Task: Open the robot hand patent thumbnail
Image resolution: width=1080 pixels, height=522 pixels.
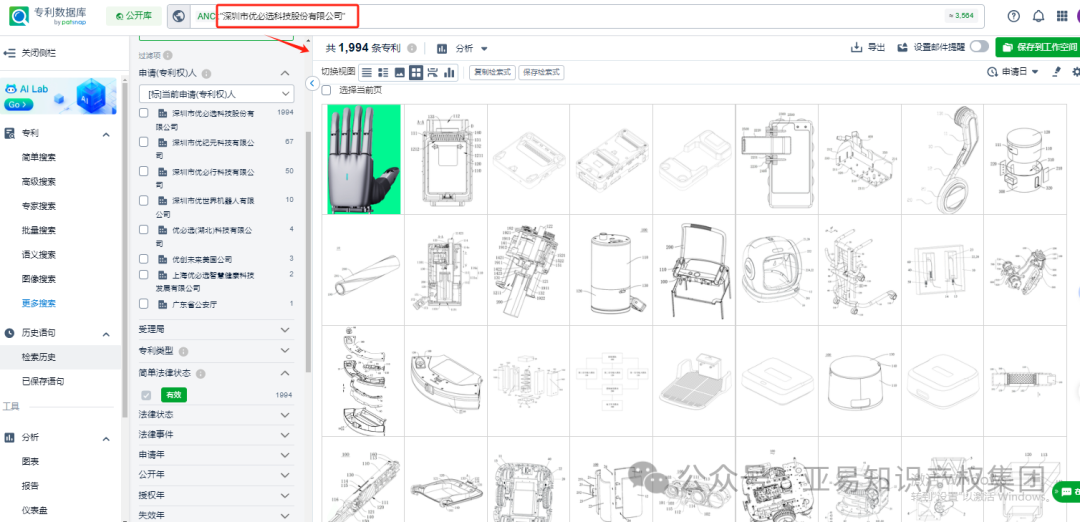Action: tap(364, 159)
